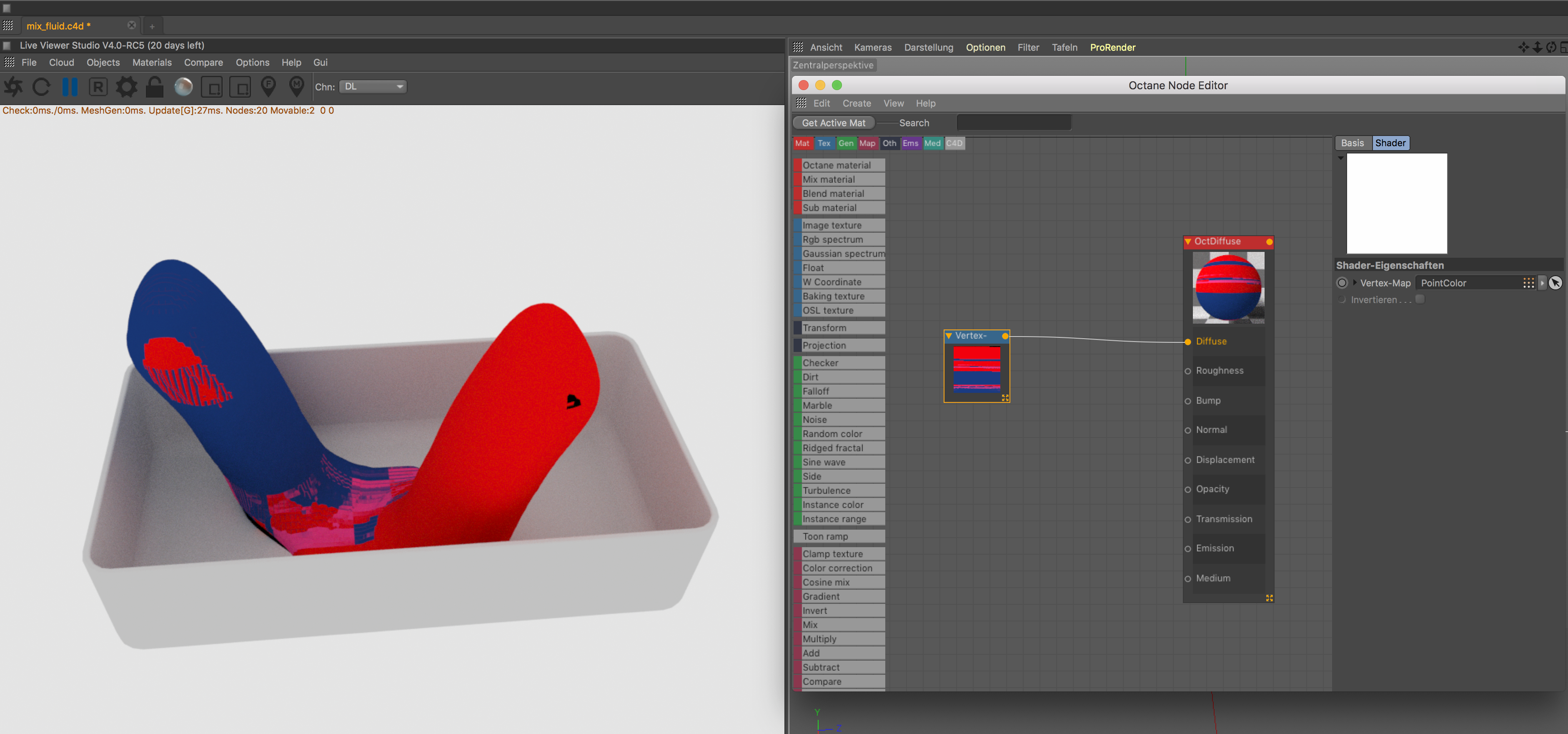Viewport: 1568px width, 734px height.
Task: Open the Materials menu in Live Viewer
Action: (x=152, y=62)
